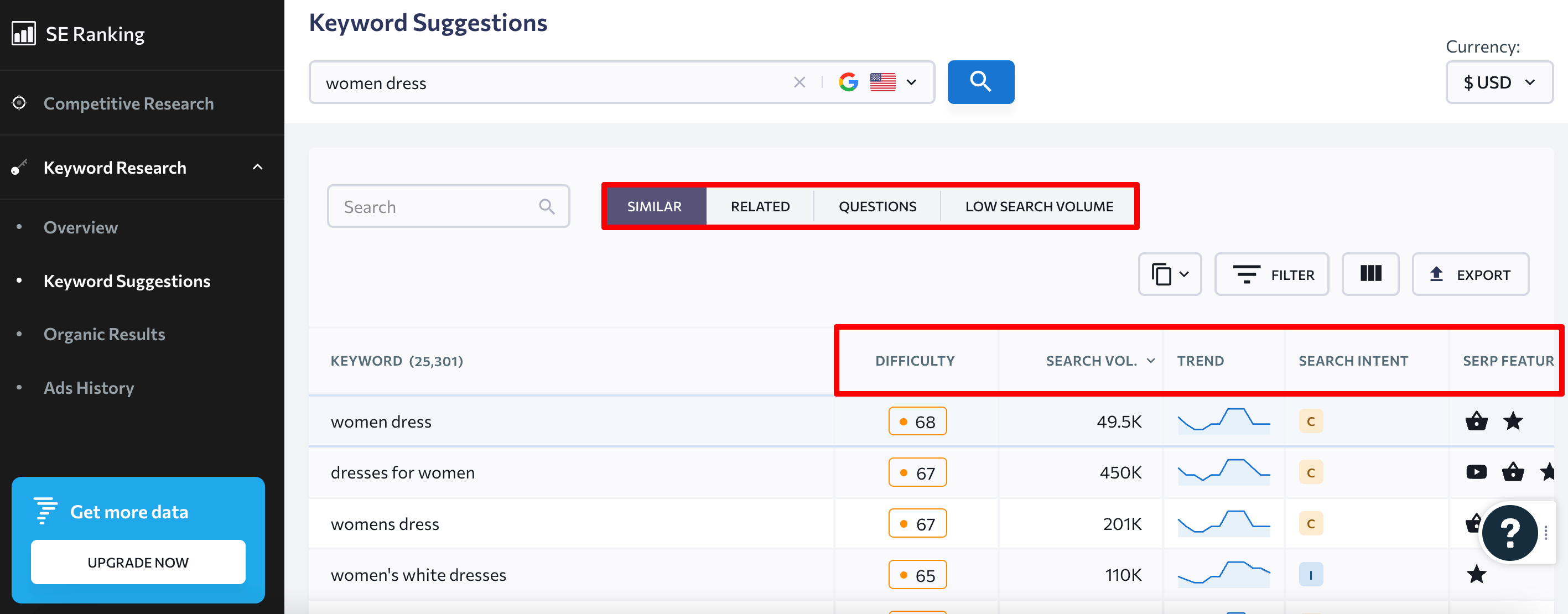Collapse the Keyword Research menu chevron
Screen dimensions: 1568x614
(x=257, y=166)
